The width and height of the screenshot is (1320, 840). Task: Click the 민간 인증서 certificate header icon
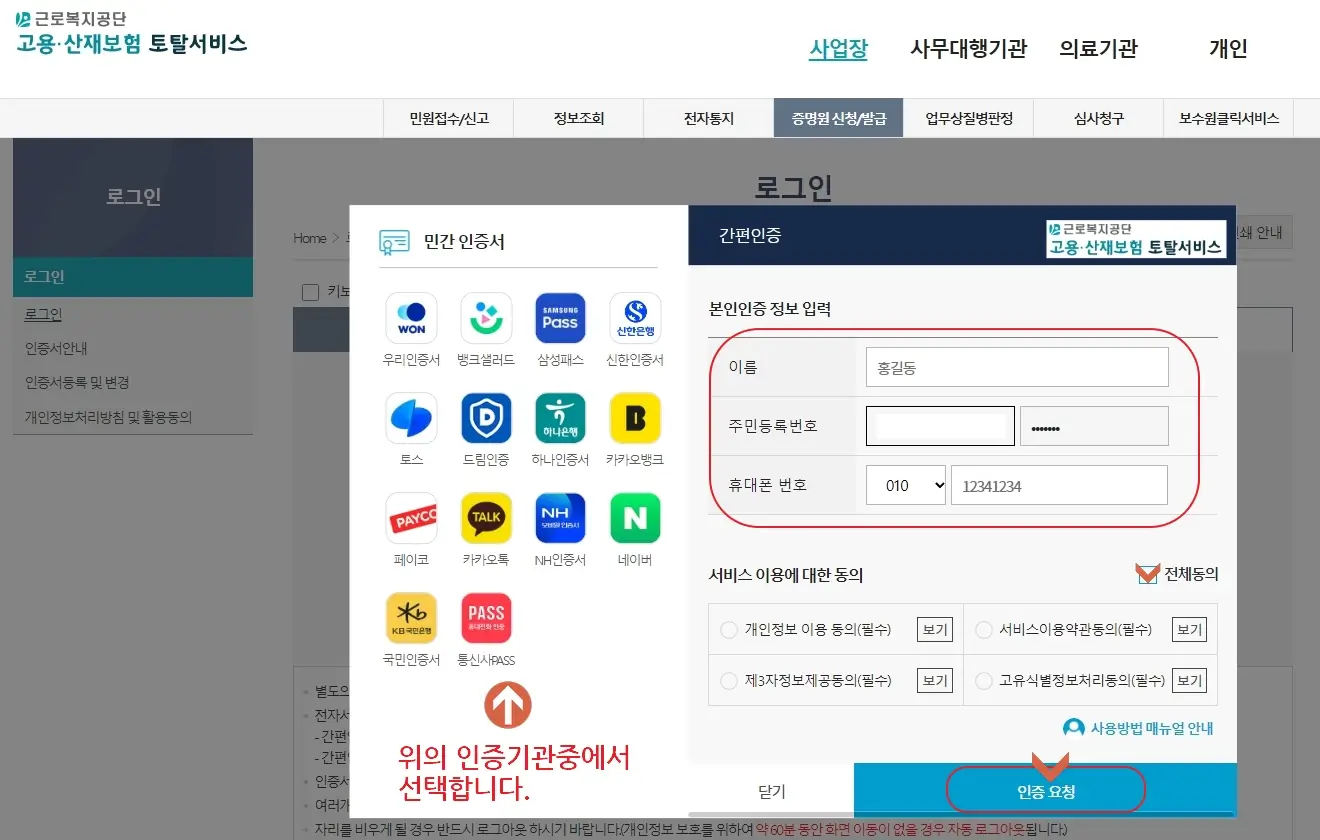(394, 242)
